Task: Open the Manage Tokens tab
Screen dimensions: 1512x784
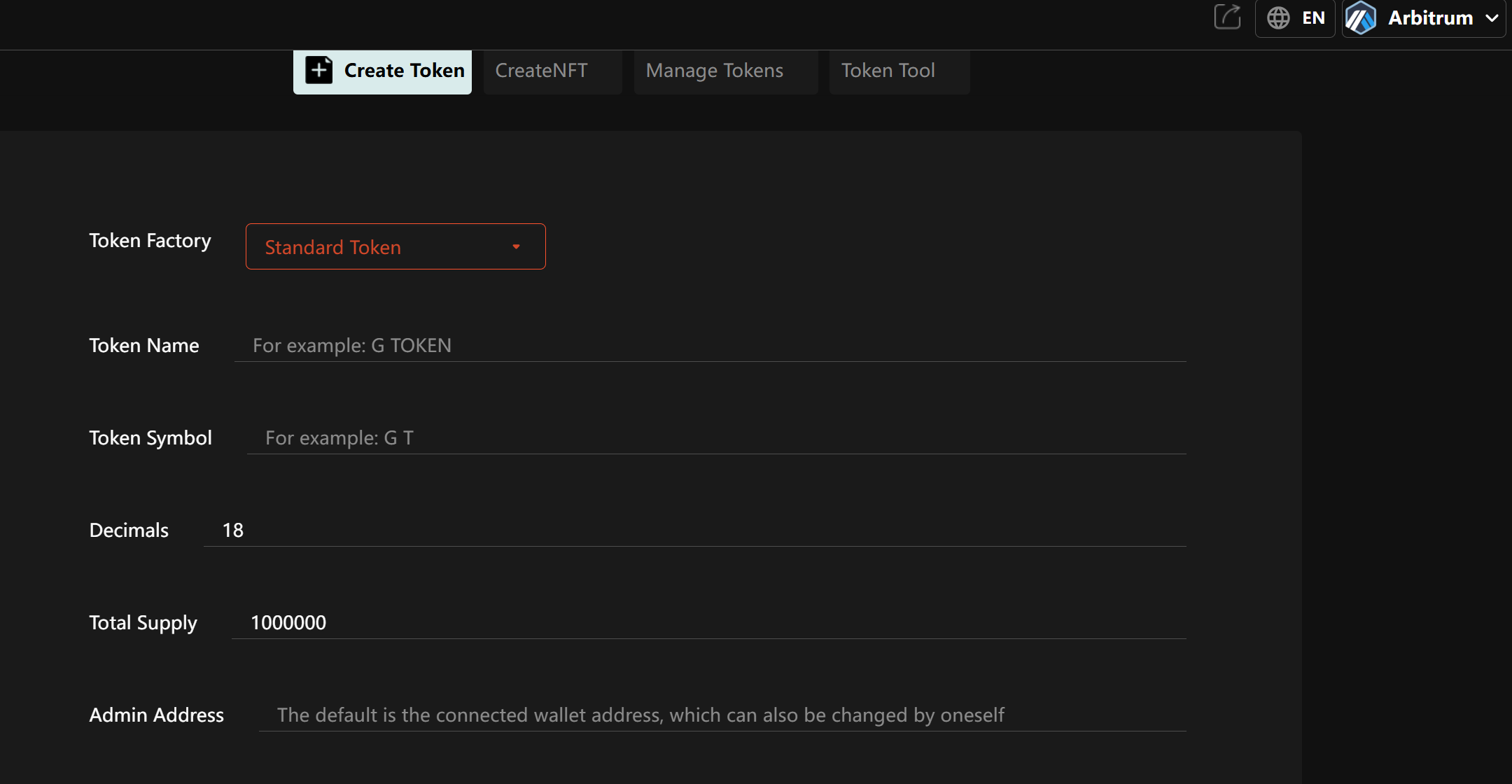Action: coord(715,71)
